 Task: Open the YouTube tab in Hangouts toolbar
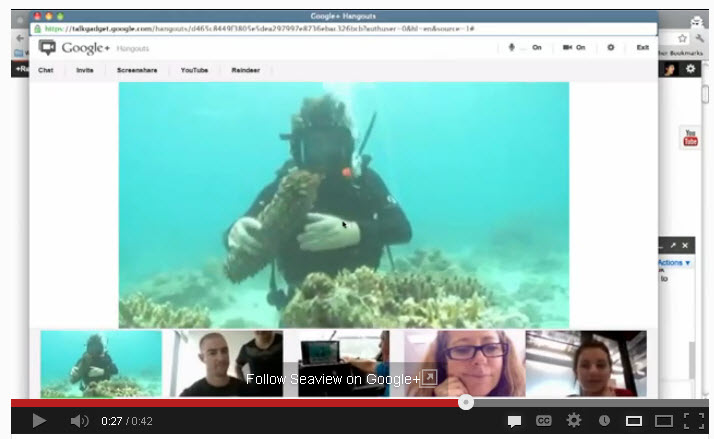tap(194, 70)
